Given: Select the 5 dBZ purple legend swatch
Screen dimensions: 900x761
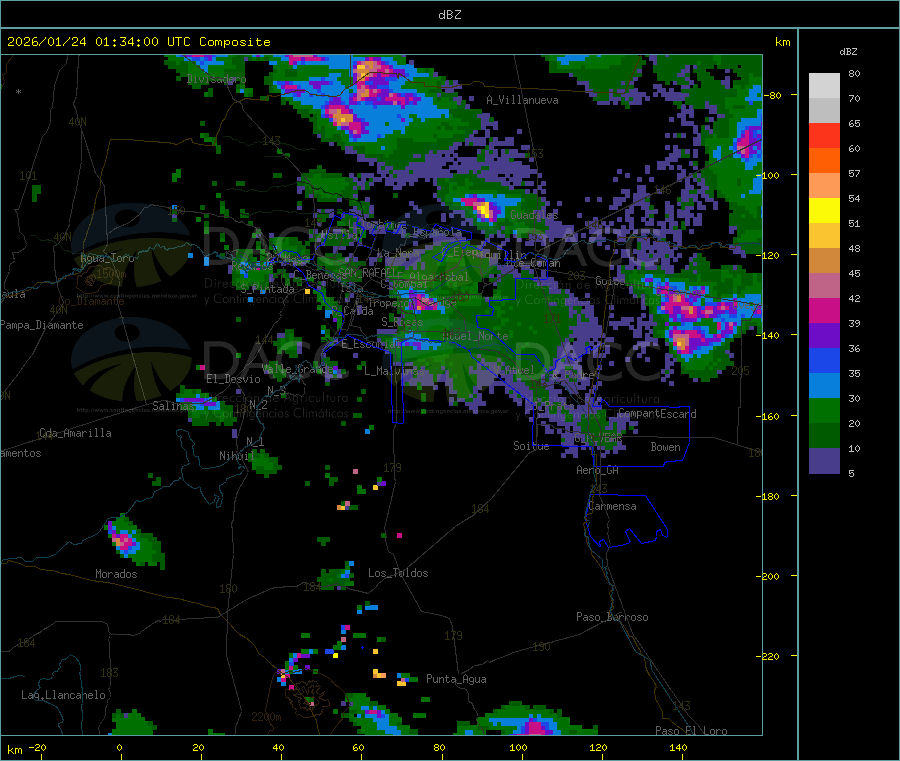Looking at the screenshot, I should (824, 461).
